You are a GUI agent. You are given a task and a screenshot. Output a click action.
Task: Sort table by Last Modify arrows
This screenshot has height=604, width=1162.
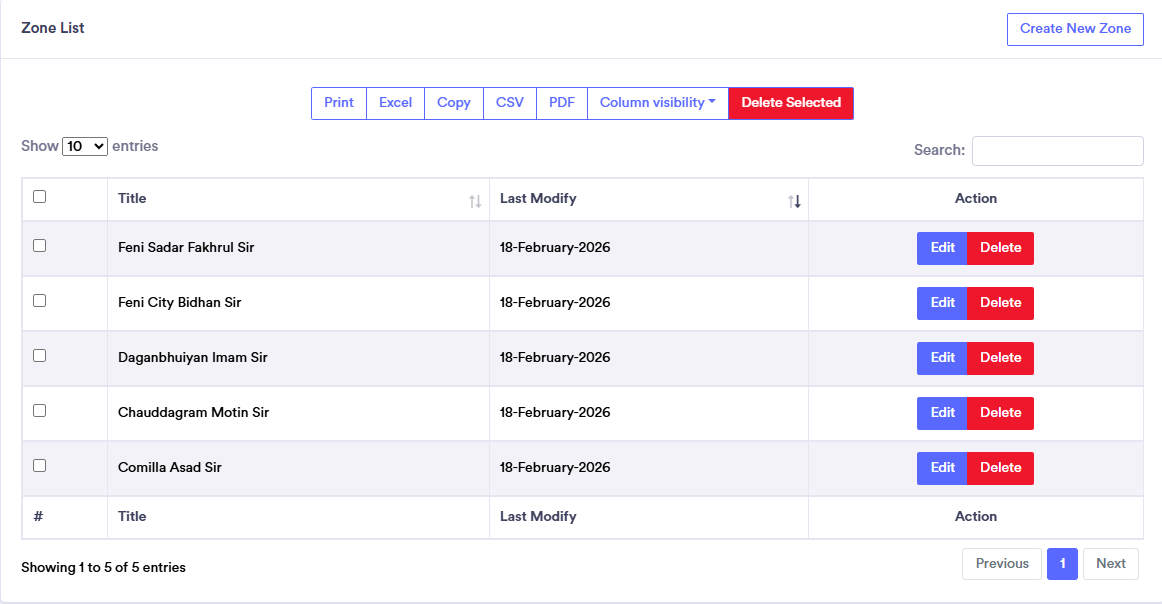coord(794,201)
